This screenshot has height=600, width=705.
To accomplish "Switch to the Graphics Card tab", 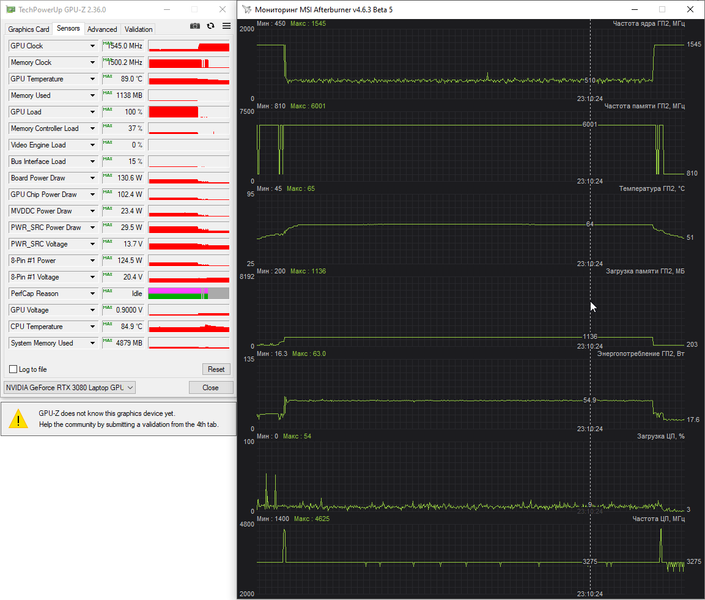I will (x=28, y=29).
